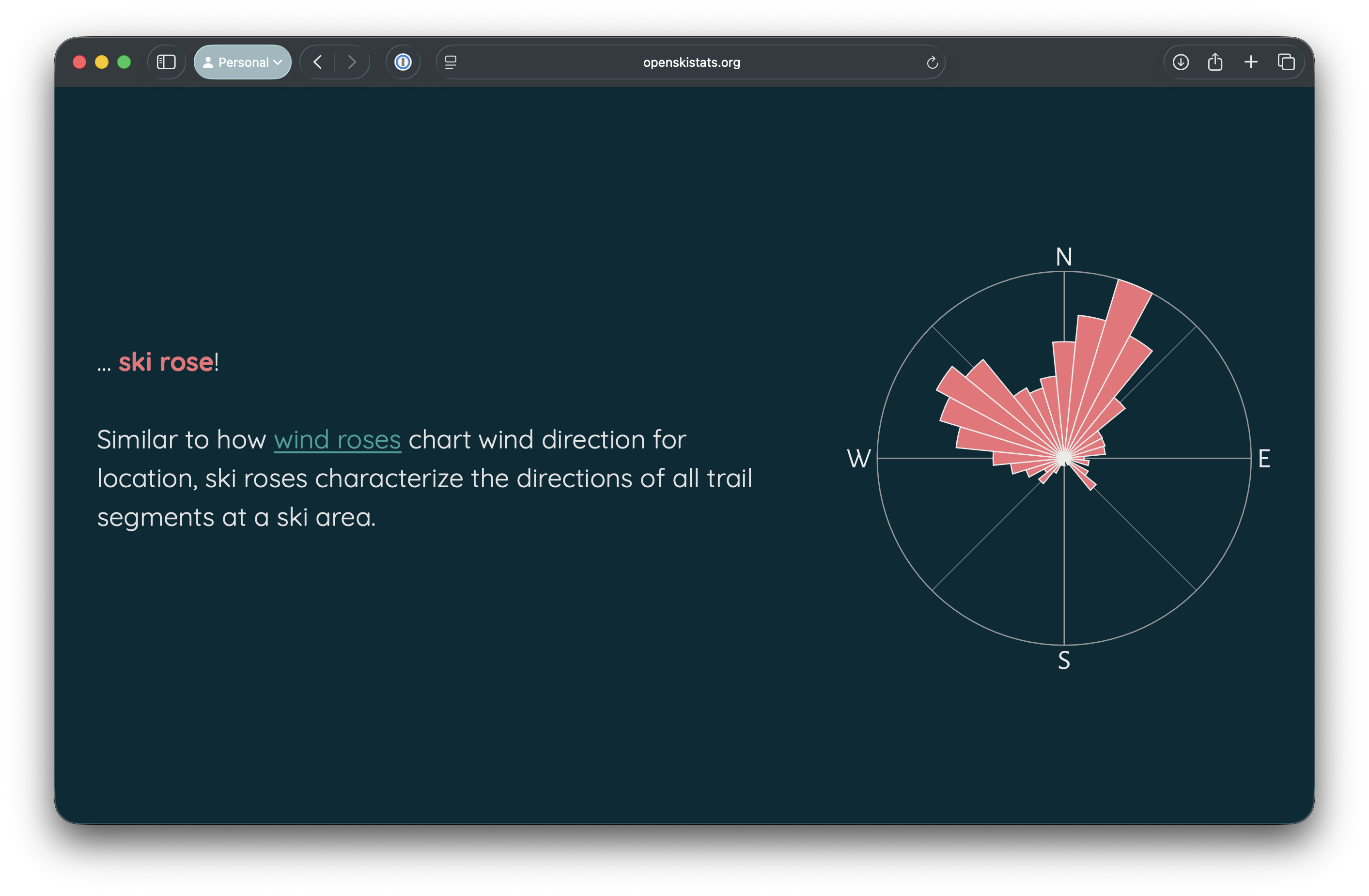Screen dimensions: 1369x896
Task: Open the page reader menu icon
Action: 451,62
